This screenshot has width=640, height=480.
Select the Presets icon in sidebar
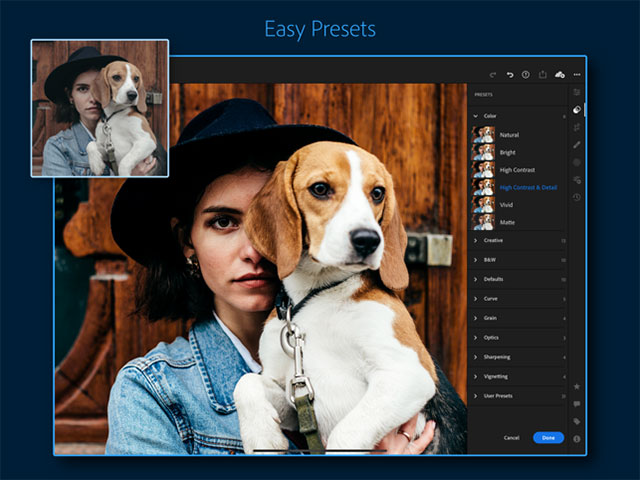point(577,109)
